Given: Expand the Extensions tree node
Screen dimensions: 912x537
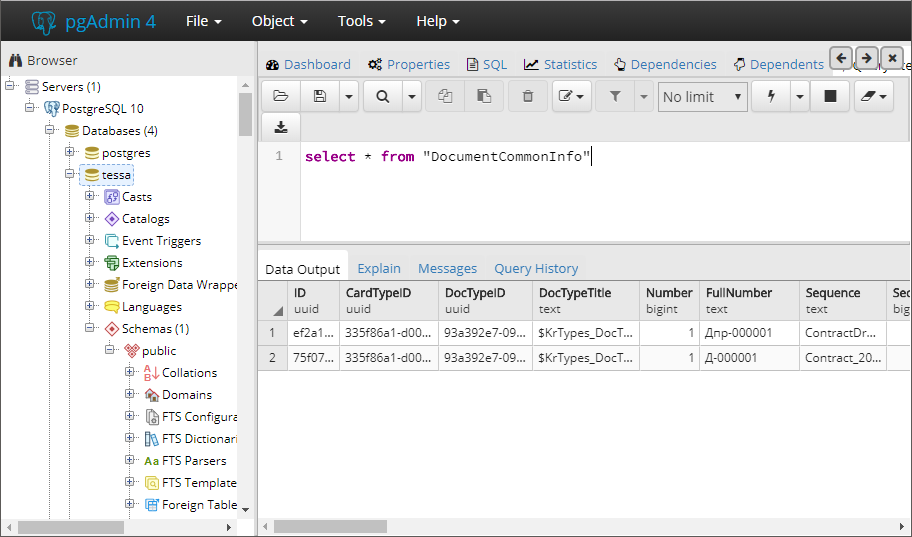Looking at the screenshot, I should 90,262.
